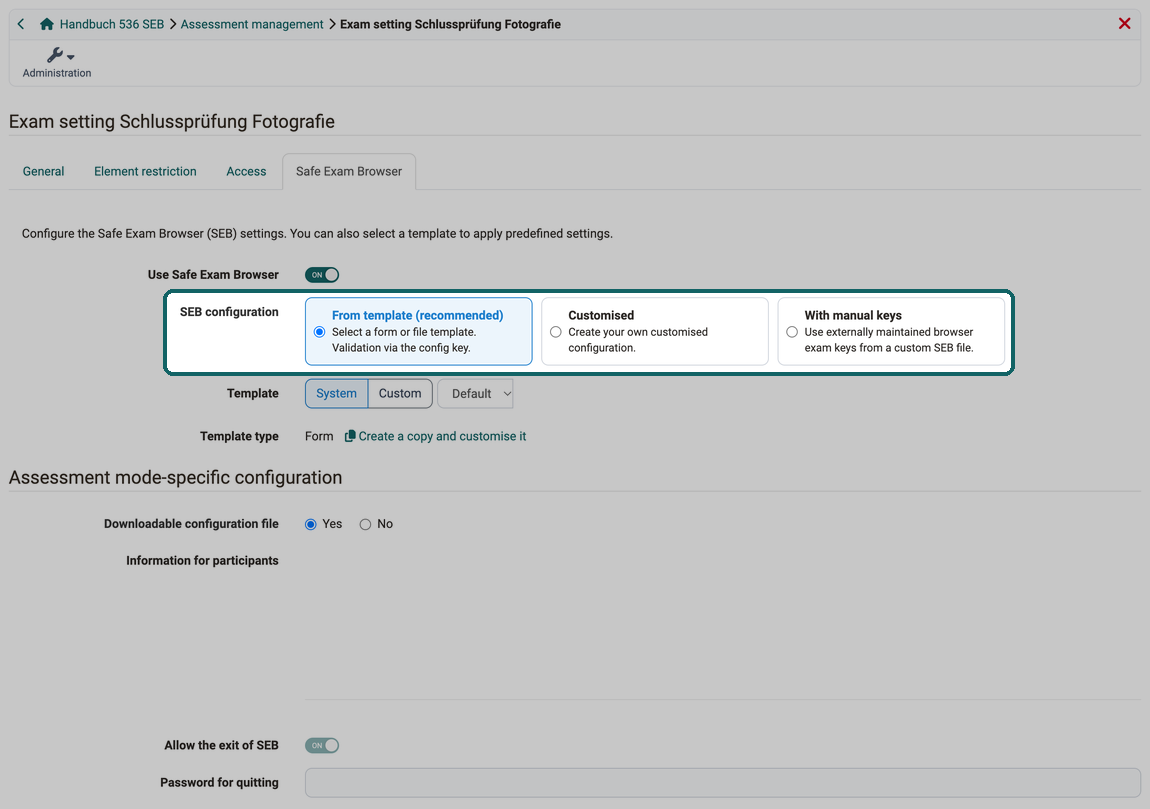Open the Element restriction tab
The height and width of the screenshot is (809, 1150).
(145, 171)
